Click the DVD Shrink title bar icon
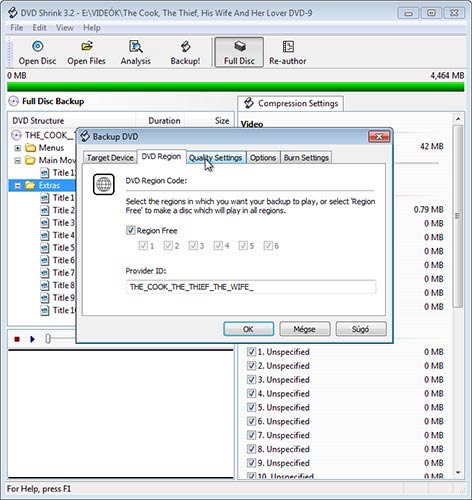 (13, 13)
